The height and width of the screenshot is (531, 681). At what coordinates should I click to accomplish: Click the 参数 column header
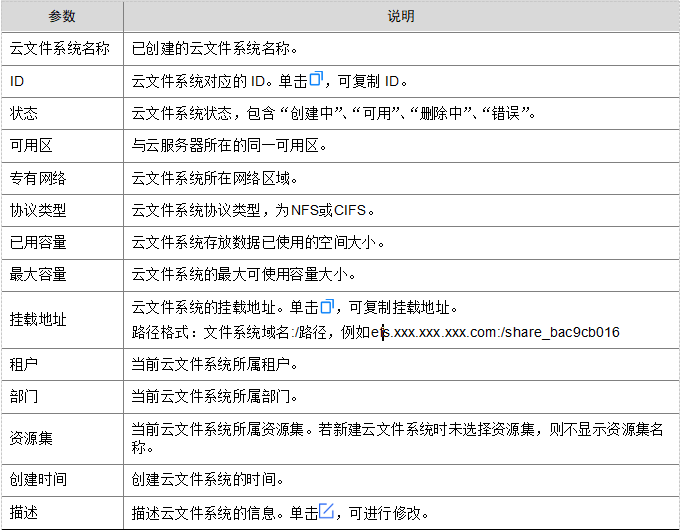point(62,16)
